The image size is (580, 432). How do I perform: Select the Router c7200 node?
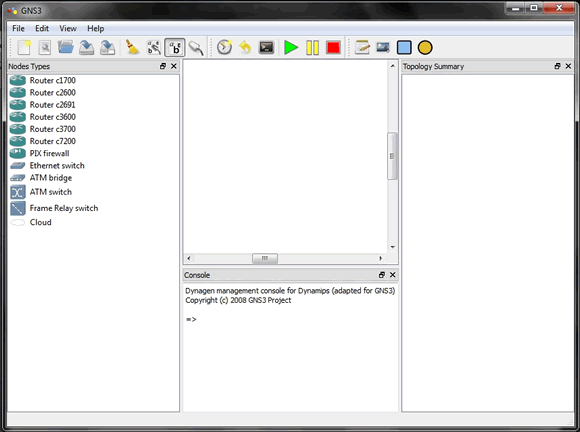[43, 141]
